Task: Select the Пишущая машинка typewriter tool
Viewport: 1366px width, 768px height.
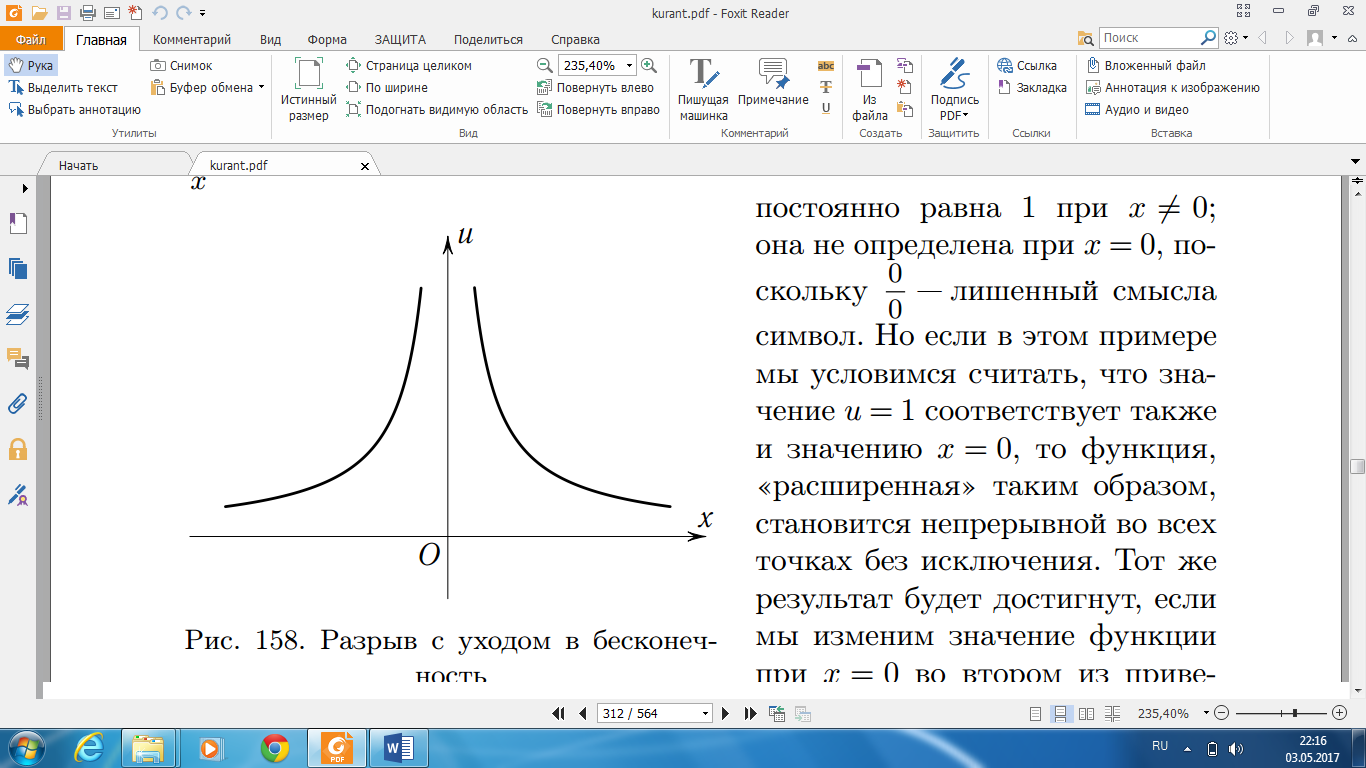Action: coord(703,90)
